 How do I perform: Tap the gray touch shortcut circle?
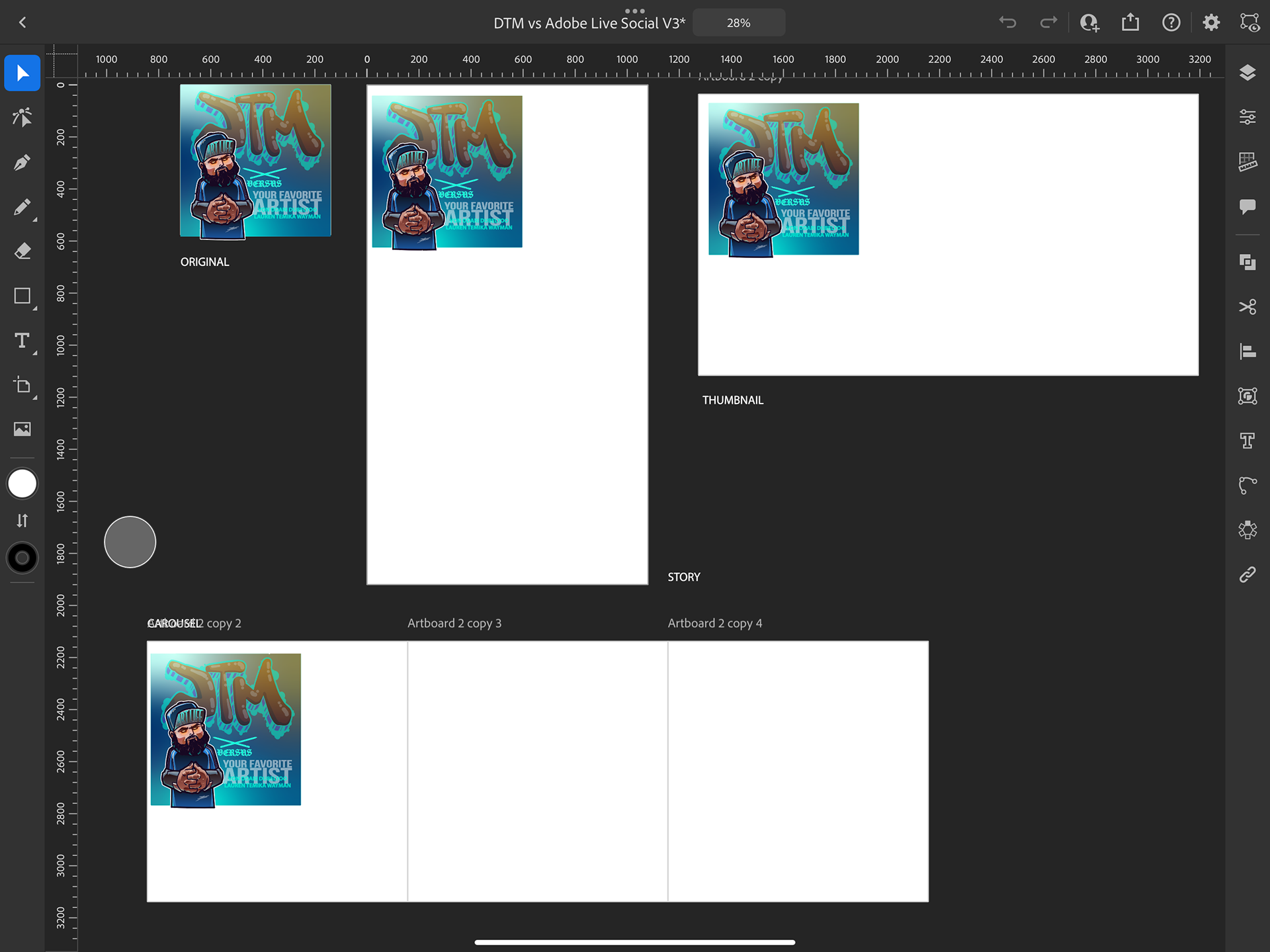130,542
